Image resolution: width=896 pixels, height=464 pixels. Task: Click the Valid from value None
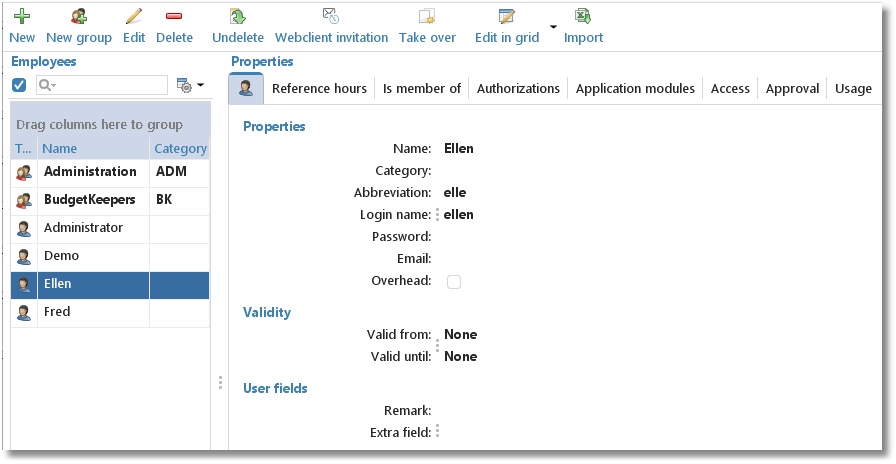pos(461,334)
